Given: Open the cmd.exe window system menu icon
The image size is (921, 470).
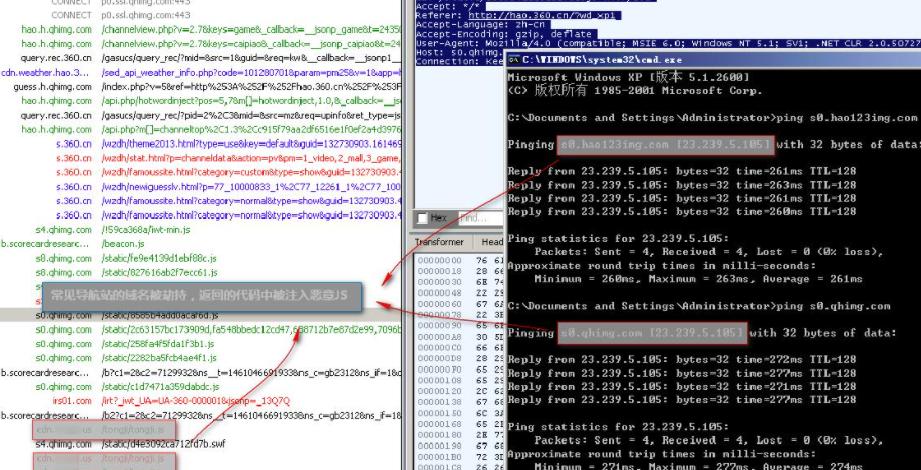Looking at the screenshot, I should (514, 59).
